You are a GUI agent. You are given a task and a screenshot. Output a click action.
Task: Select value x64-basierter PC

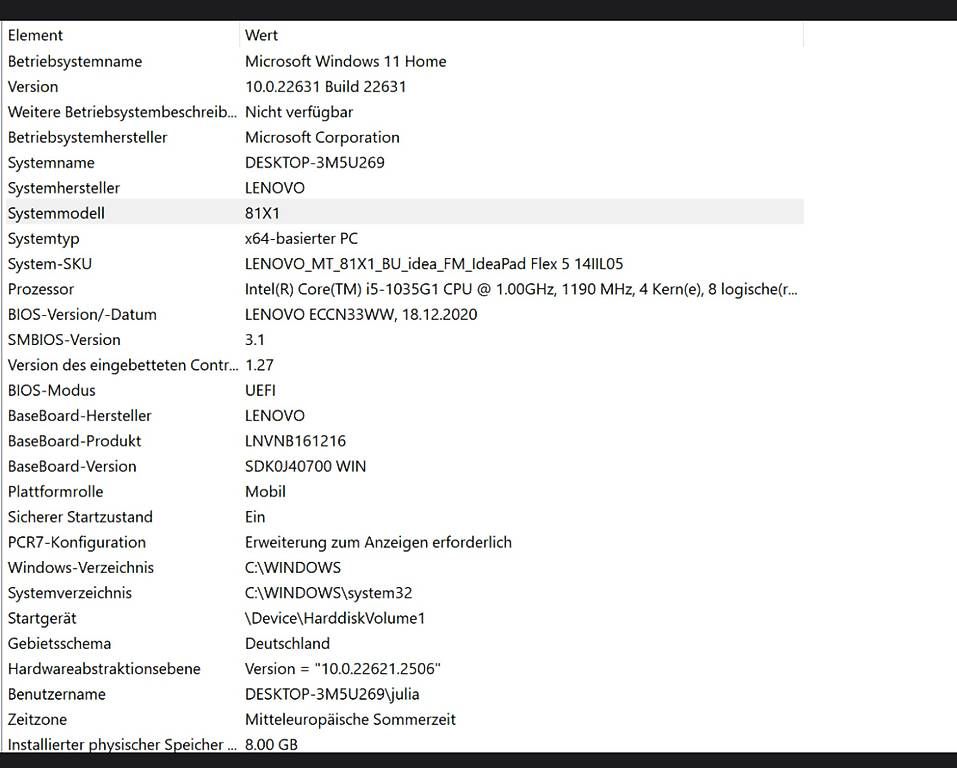tap(302, 239)
